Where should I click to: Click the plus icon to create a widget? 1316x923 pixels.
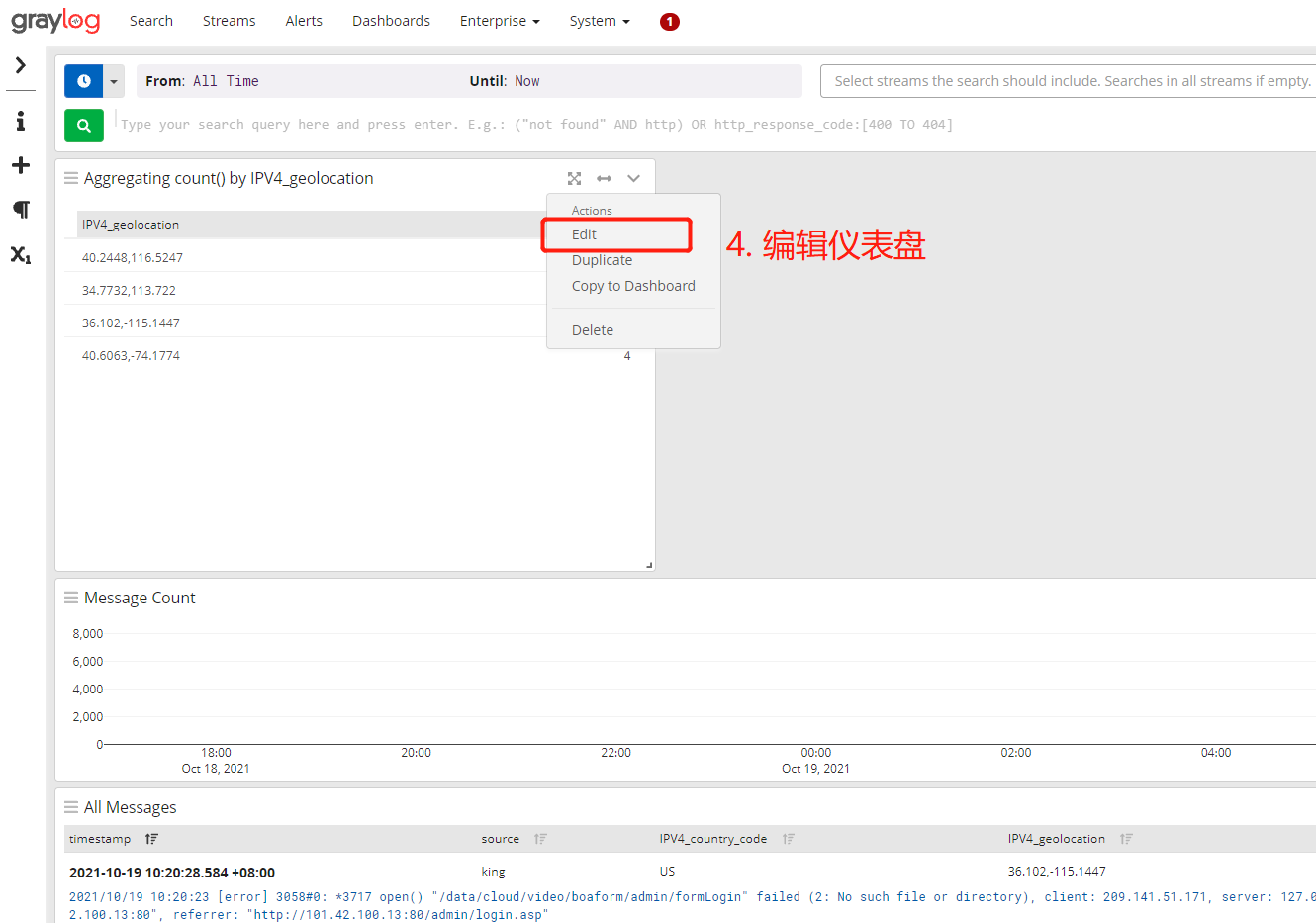coord(21,165)
